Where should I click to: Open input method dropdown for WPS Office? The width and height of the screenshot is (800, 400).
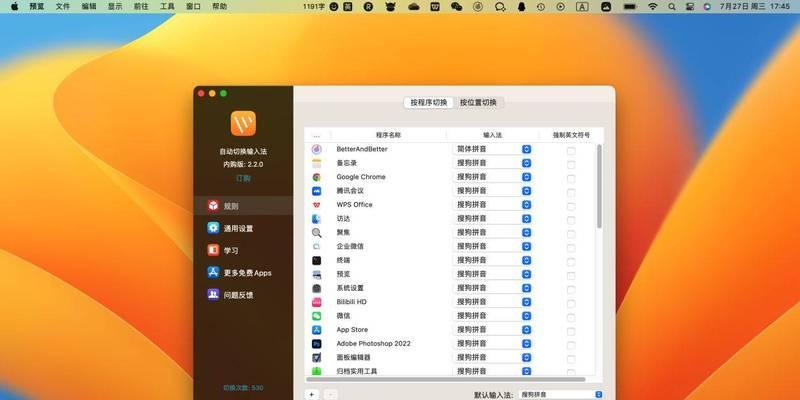click(x=492, y=205)
